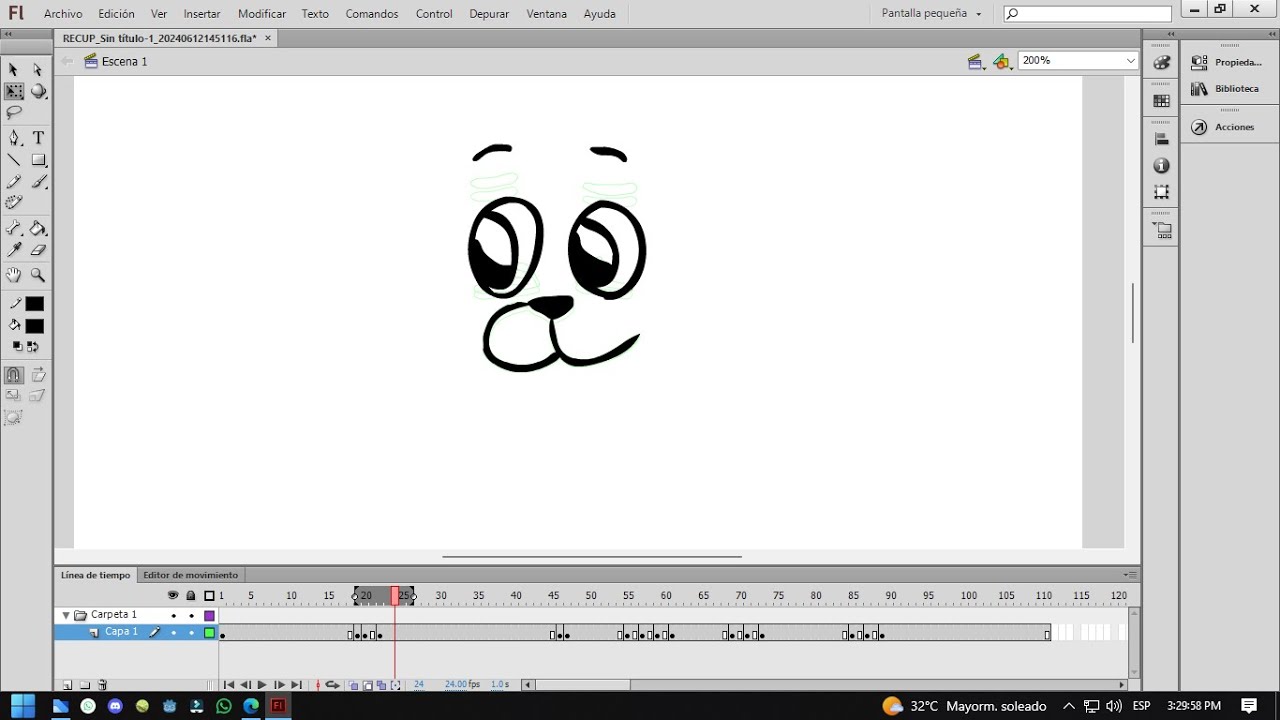
Task: Select the Hand tool
Action: [x=14, y=275]
